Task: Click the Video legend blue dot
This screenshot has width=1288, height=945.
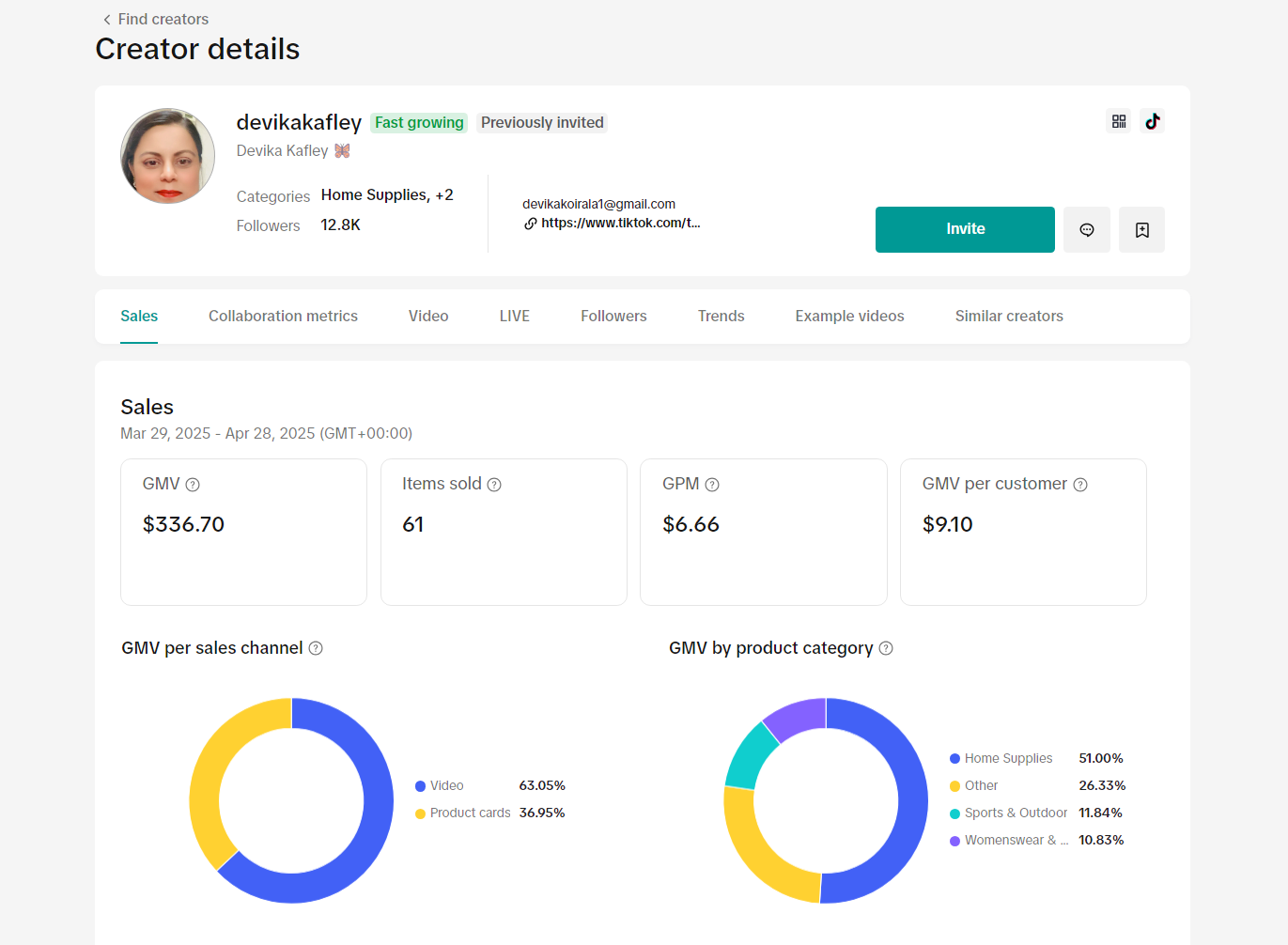Action: [x=420, y=786]
